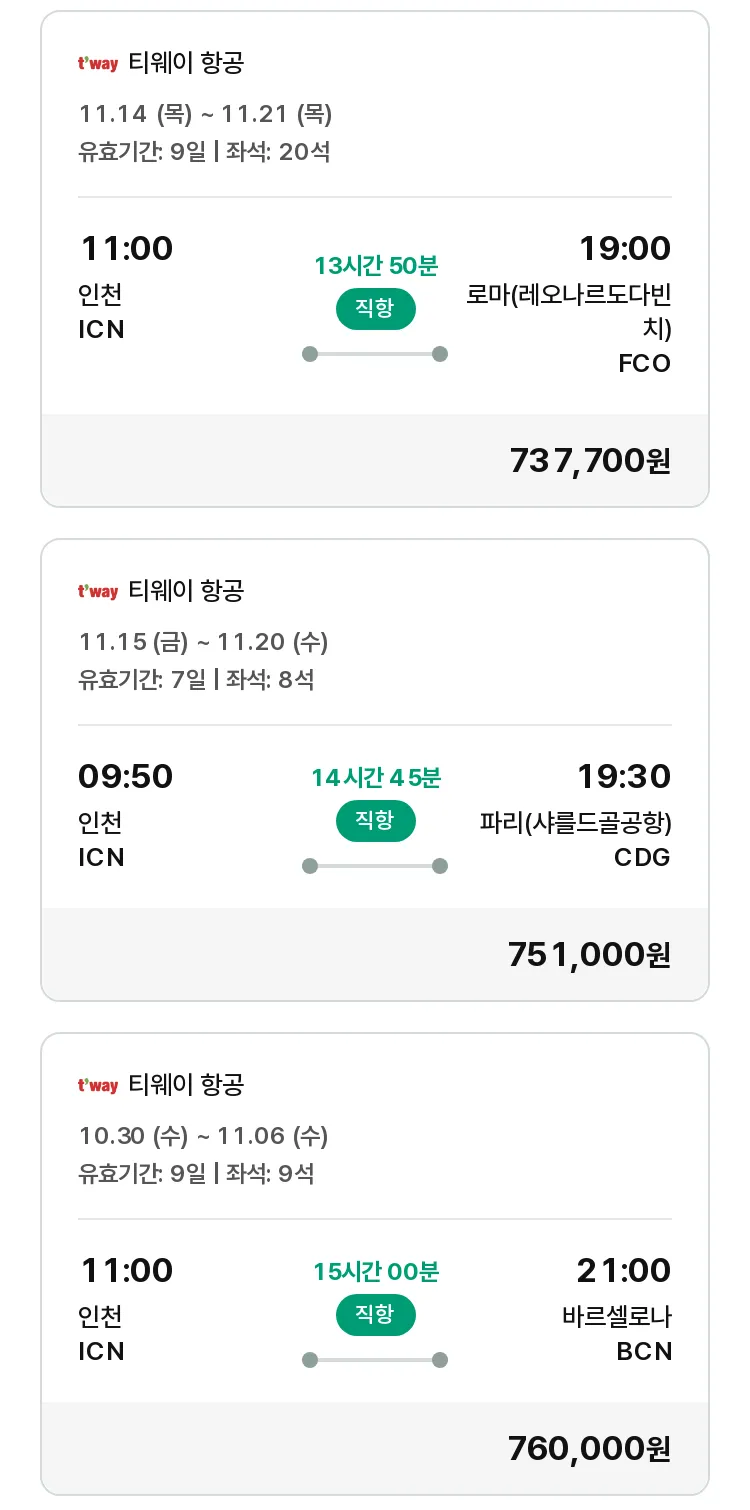750x1510 pixels.
Task: Tap the 직항 badge on the Rome flight
Action: (375, 309)
